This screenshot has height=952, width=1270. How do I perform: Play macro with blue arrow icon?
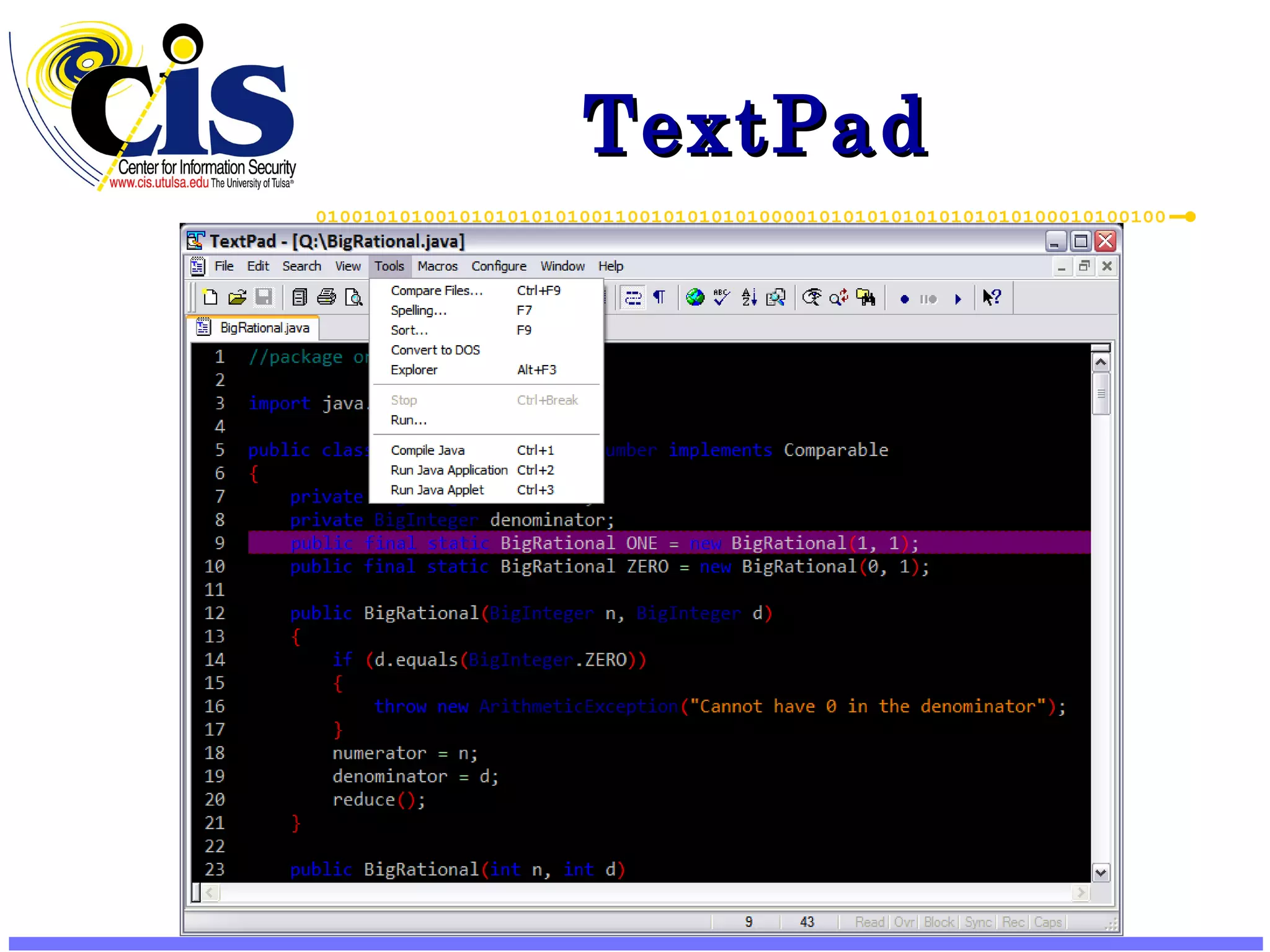[x=958, y=299]
